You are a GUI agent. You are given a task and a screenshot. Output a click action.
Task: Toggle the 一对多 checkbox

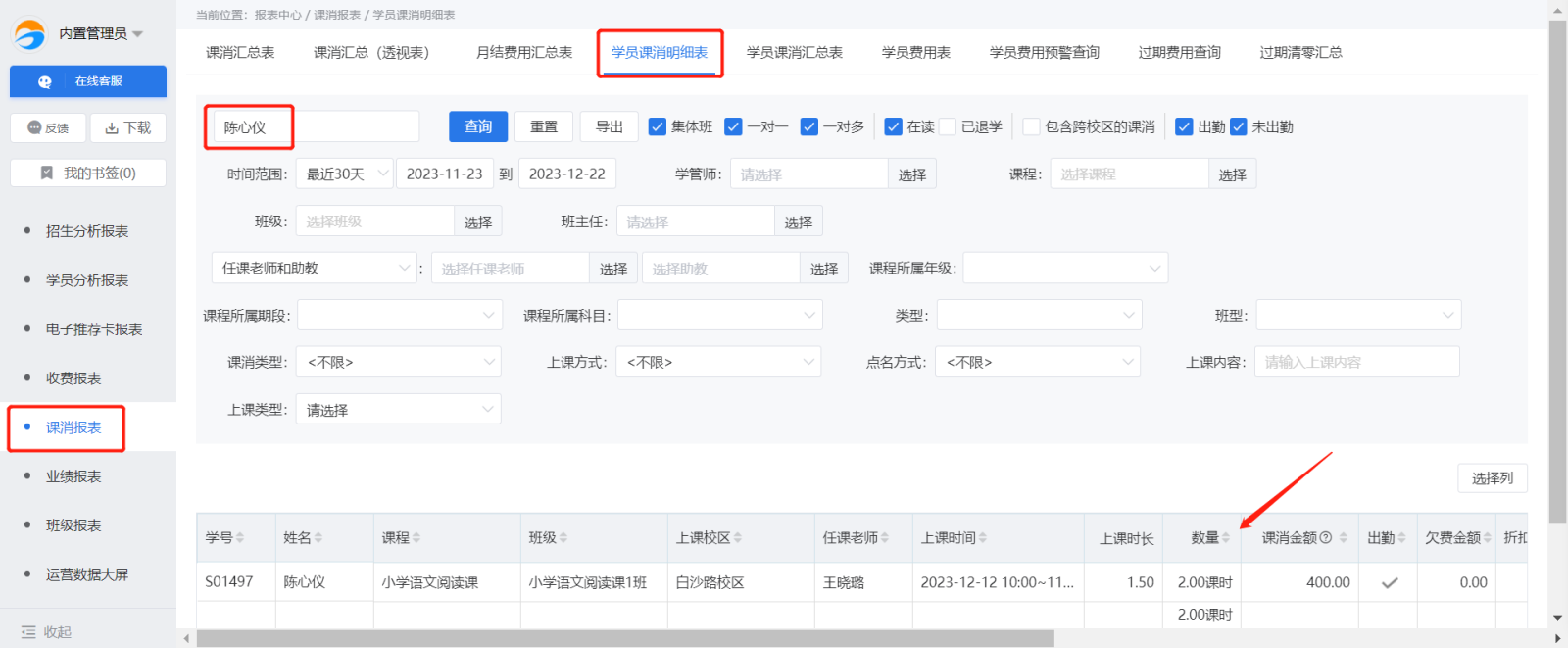808,126
